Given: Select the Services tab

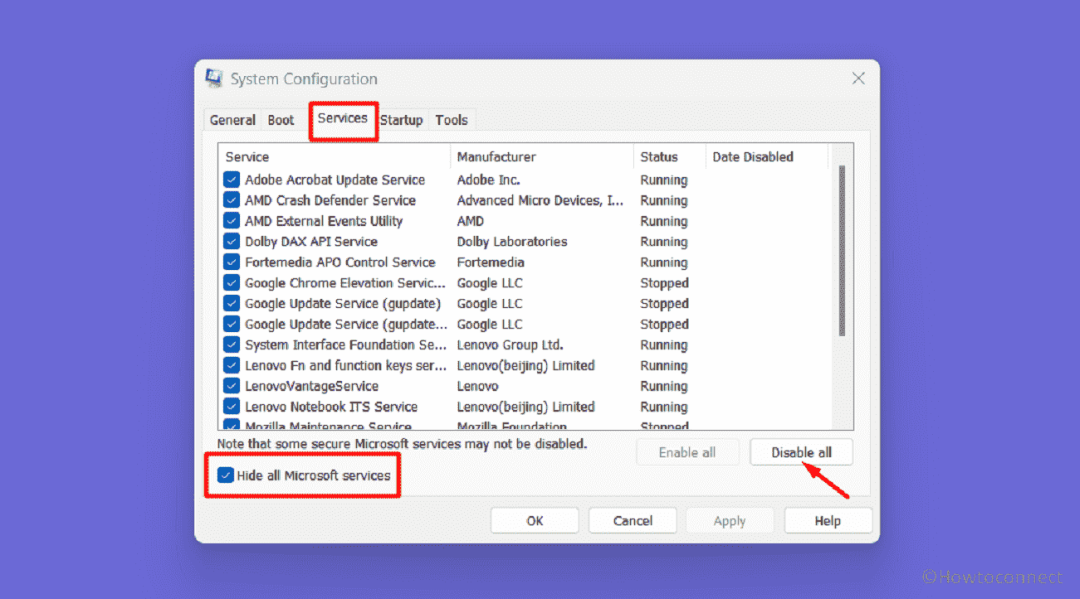Looking at the screenshot, I should click(x=342, y=118).
